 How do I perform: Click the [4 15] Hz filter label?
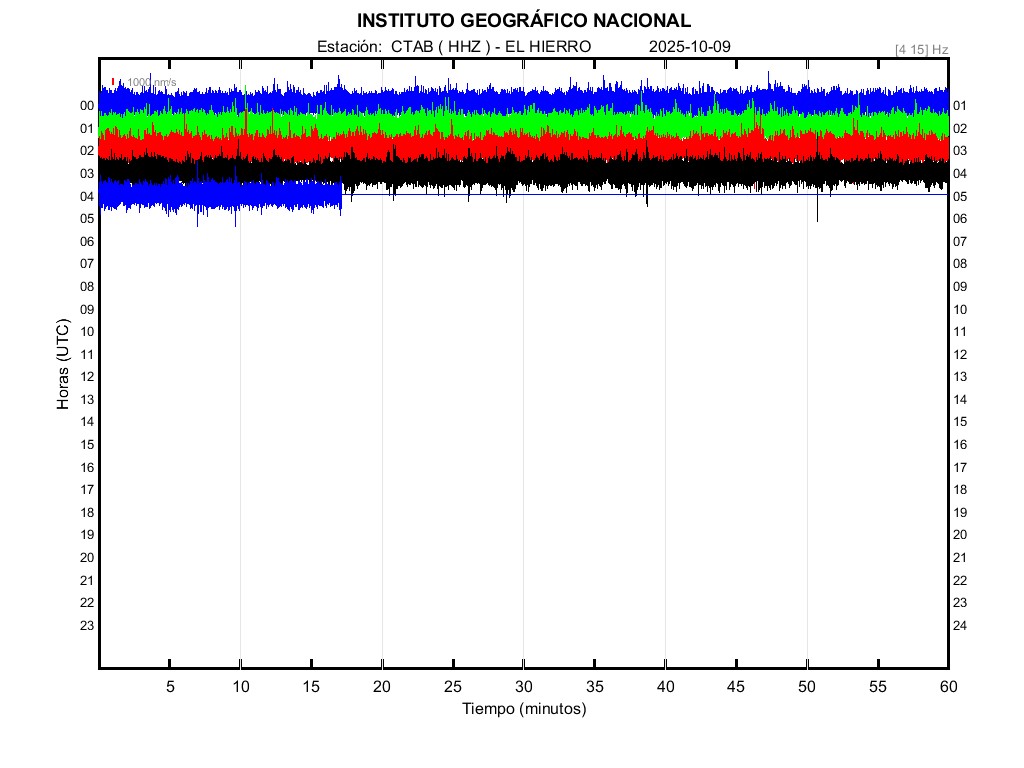[921, 49]
